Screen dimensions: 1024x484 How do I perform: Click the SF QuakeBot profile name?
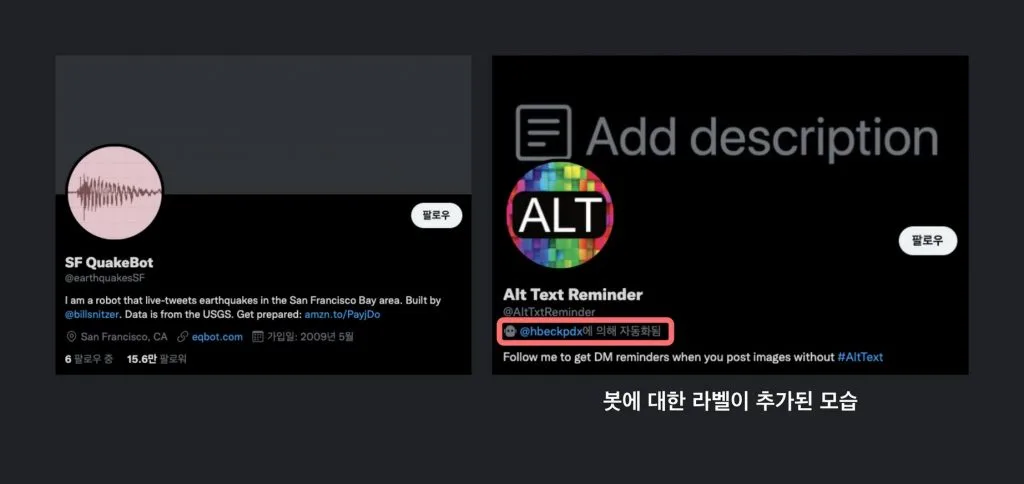(109, 263)
